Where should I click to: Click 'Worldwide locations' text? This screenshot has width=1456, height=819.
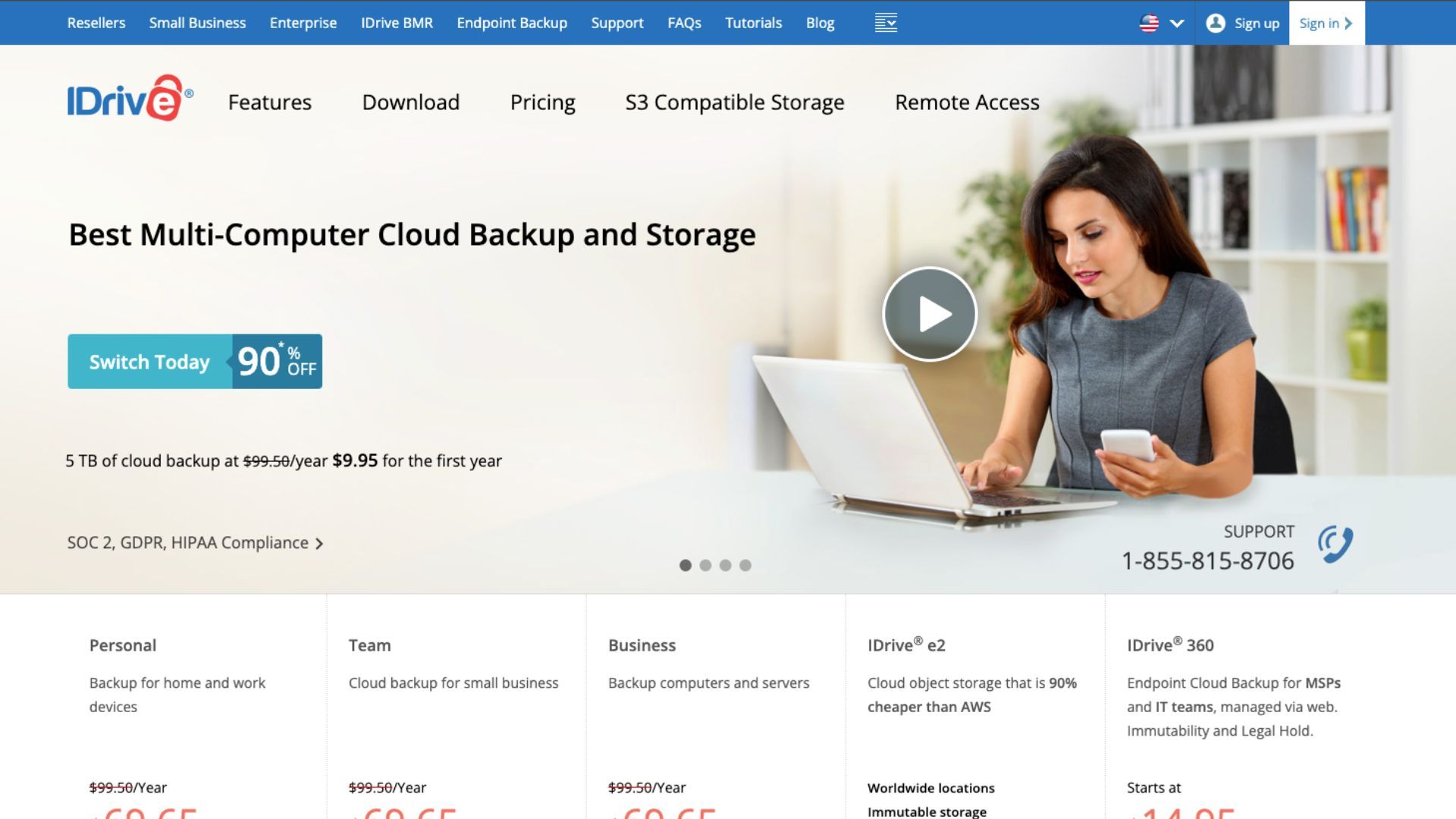pos(931,788)
